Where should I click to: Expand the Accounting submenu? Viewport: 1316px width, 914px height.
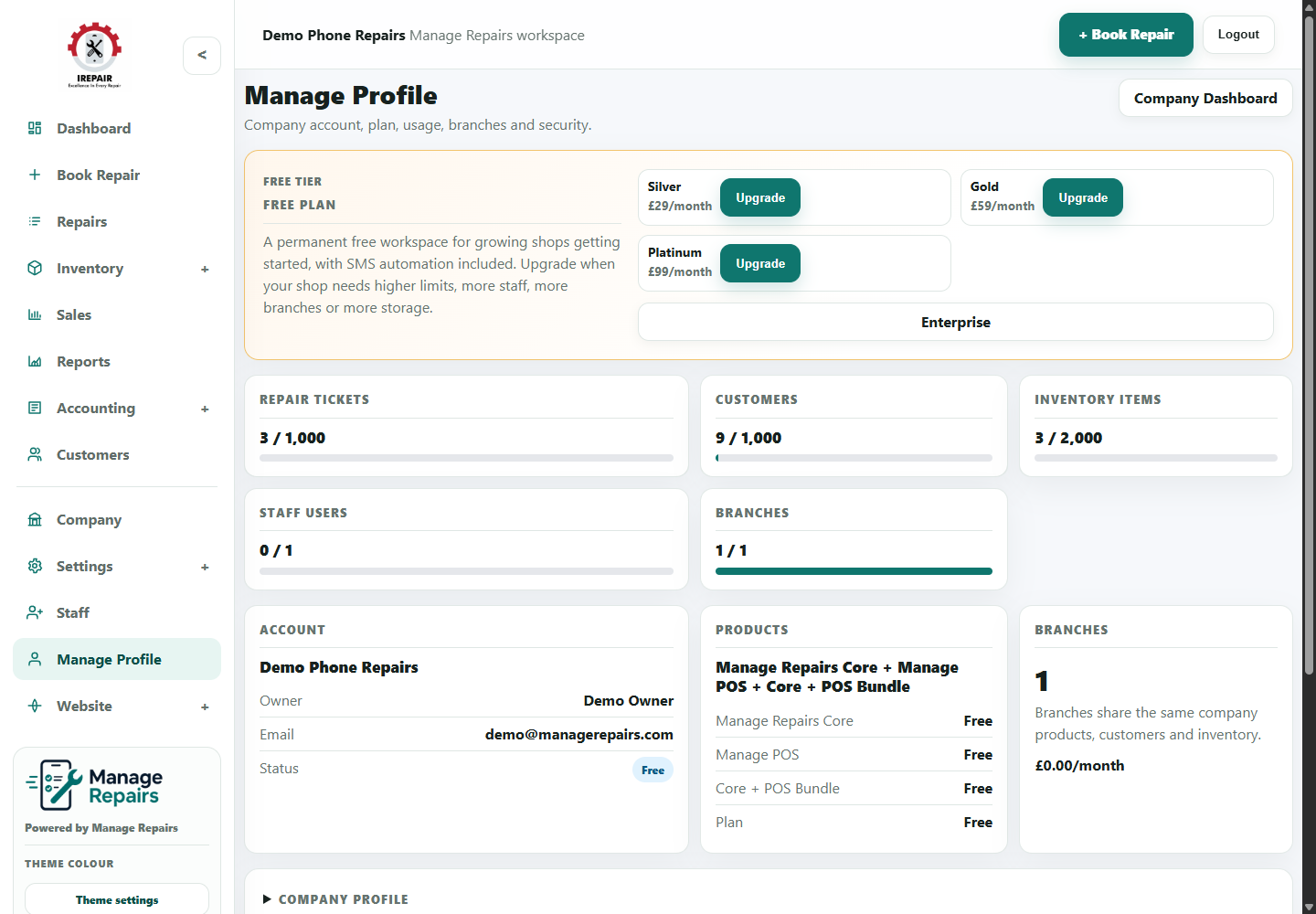205,409
